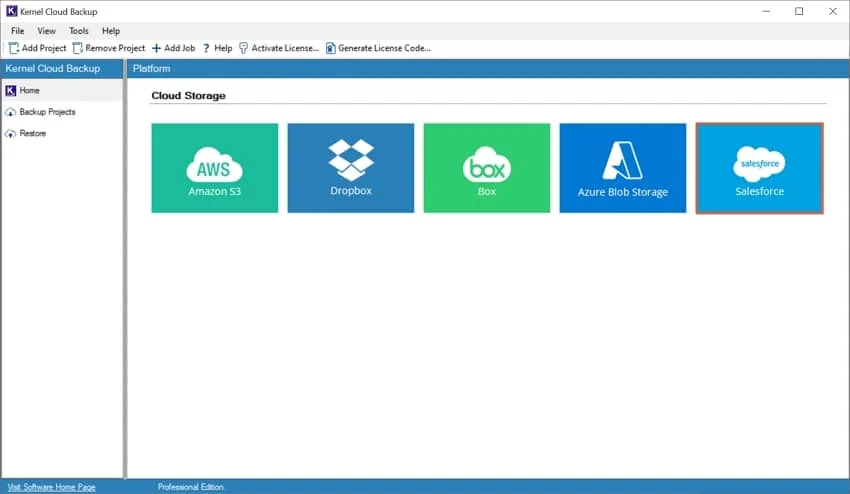
Task: Click Activate License in the toolbar
Action: point(279,48)
